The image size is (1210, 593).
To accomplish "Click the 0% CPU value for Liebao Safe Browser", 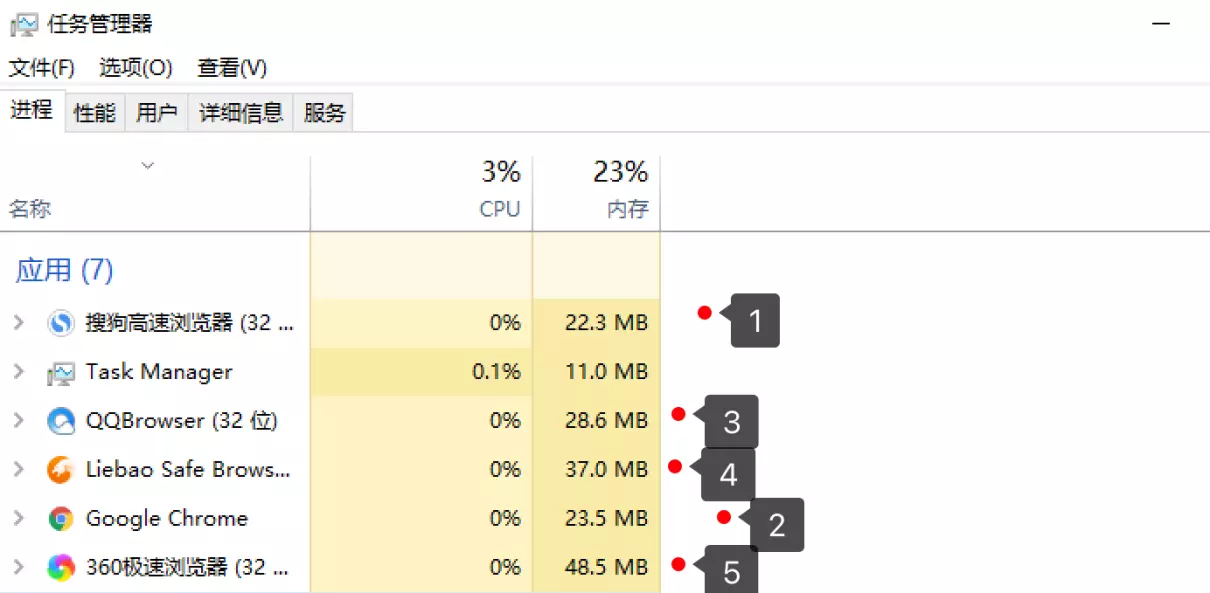I will [505, 470].
